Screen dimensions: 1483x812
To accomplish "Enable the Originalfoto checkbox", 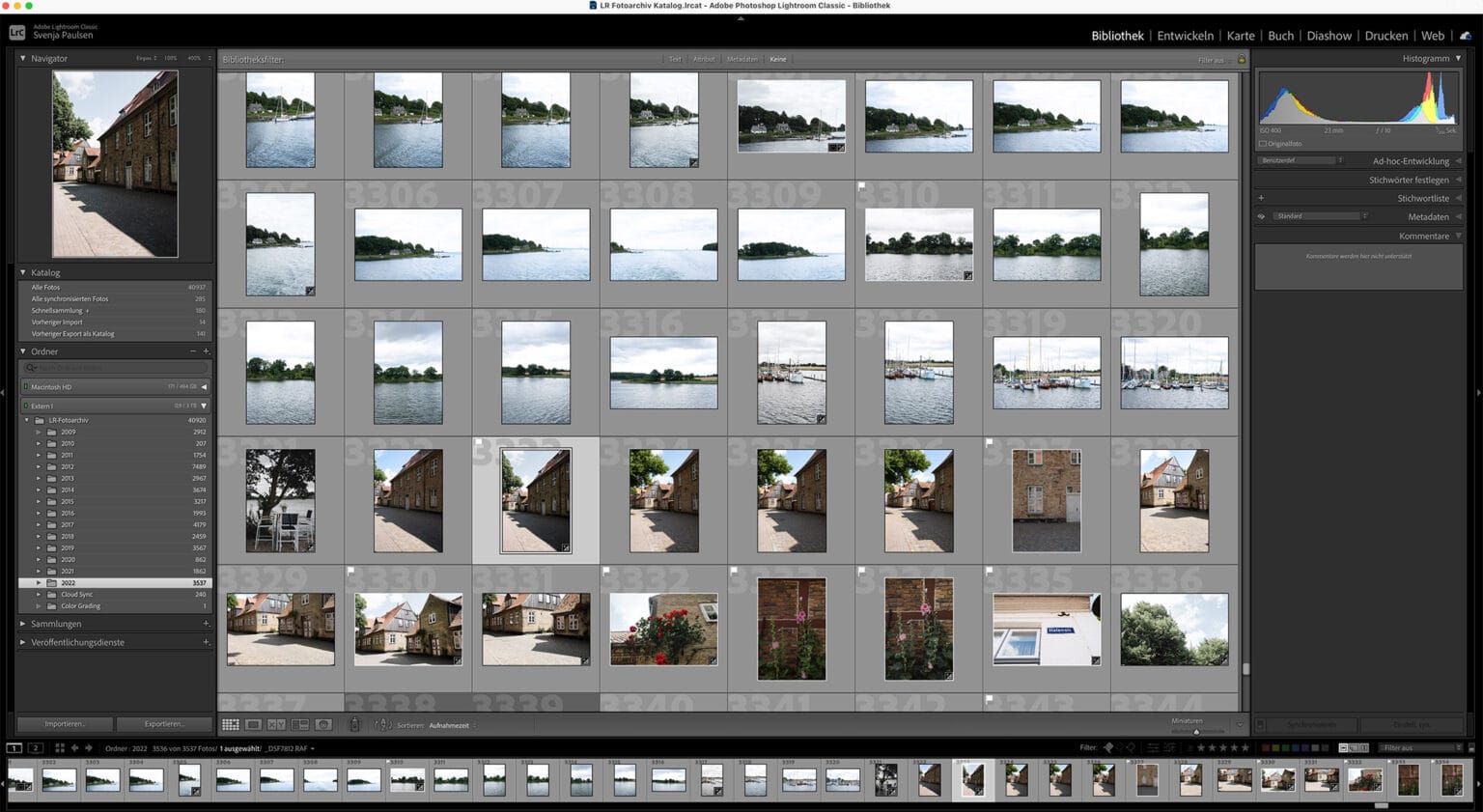I will pos(1262,144).
